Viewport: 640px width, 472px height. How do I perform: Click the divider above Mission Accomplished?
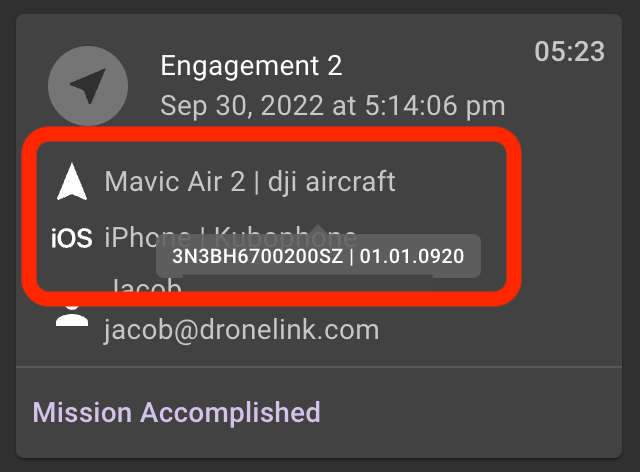[x=320, y=367]
